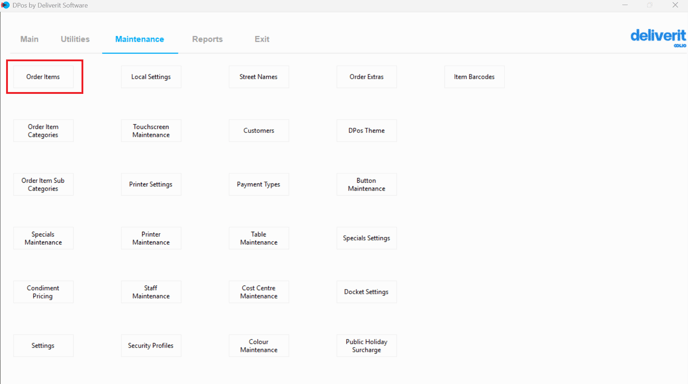Open the Main tab
This screenshot has width=688, height=384.
[x=29, y=39]
